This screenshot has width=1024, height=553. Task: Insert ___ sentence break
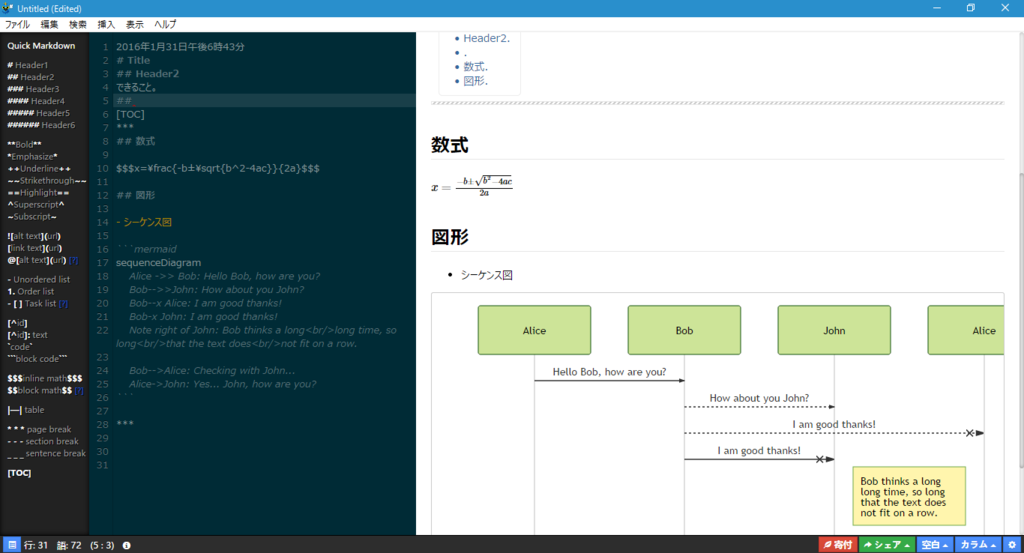coord(46,454)
